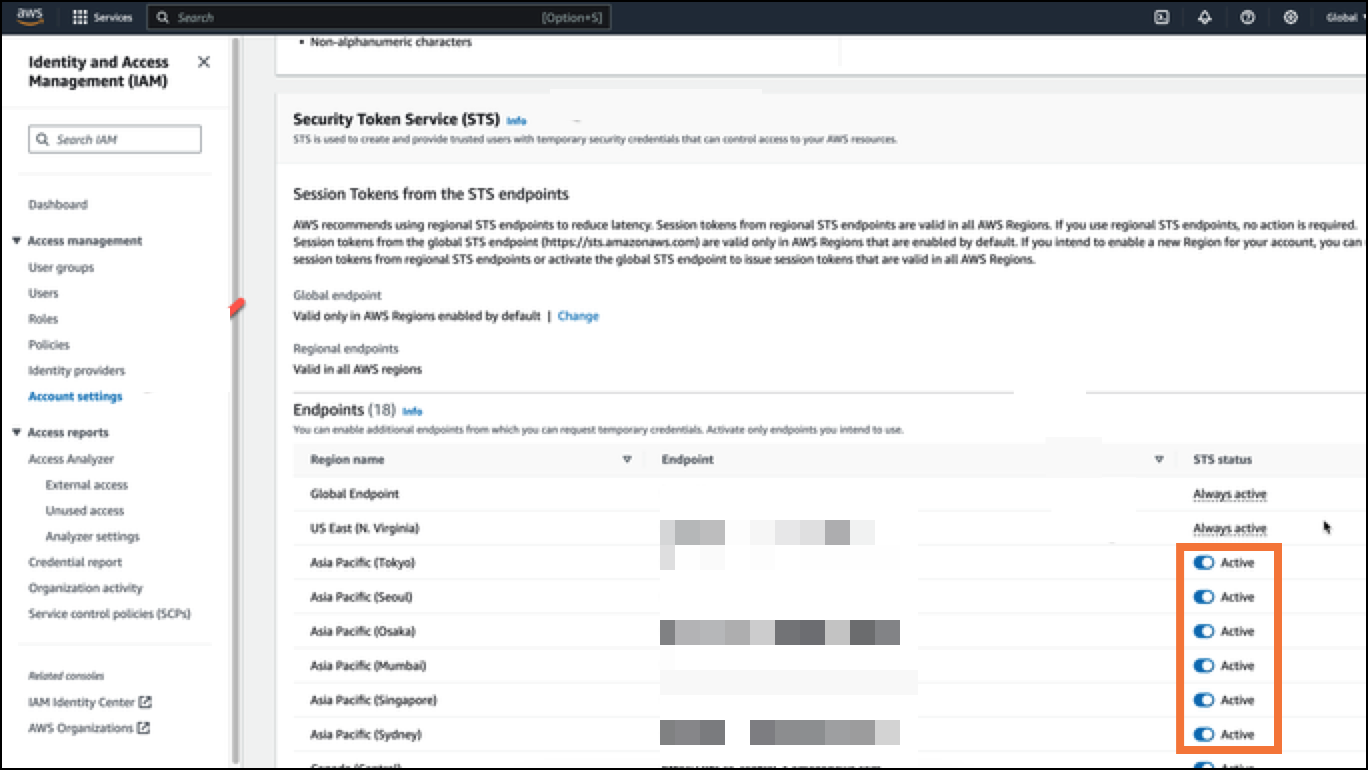Screen dimensions: 1368x770
Task: Sort by Region name column arrow
Action: (627, 460)
